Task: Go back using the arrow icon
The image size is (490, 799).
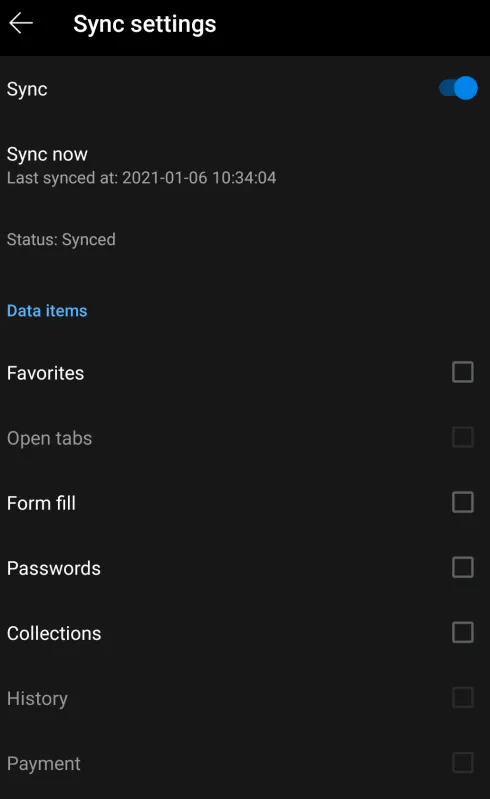Action: pyautogui.click(x=21, y=23)
